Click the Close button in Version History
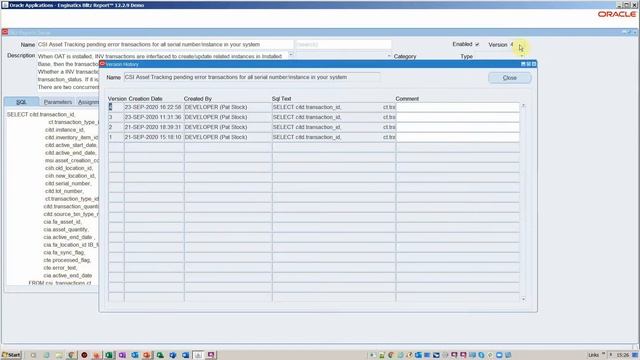Viewport: 640px width, 360px height. (x=509, y=78)
